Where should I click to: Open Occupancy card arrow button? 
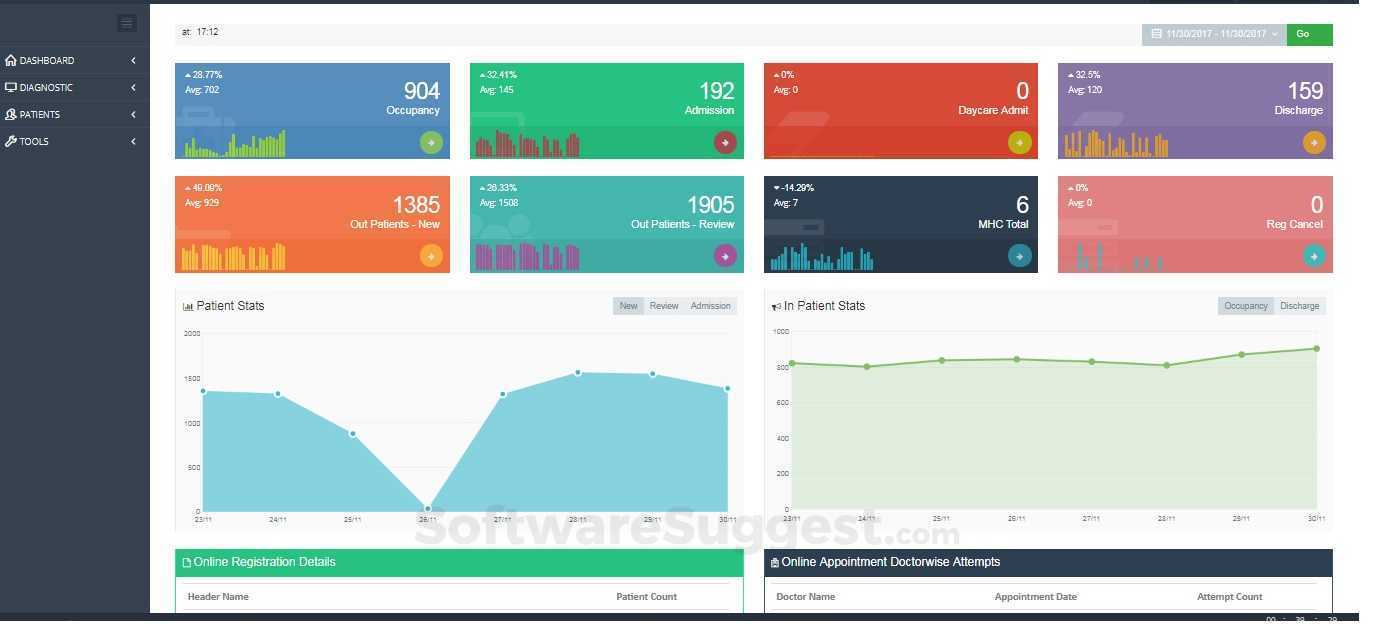point(431,143)
